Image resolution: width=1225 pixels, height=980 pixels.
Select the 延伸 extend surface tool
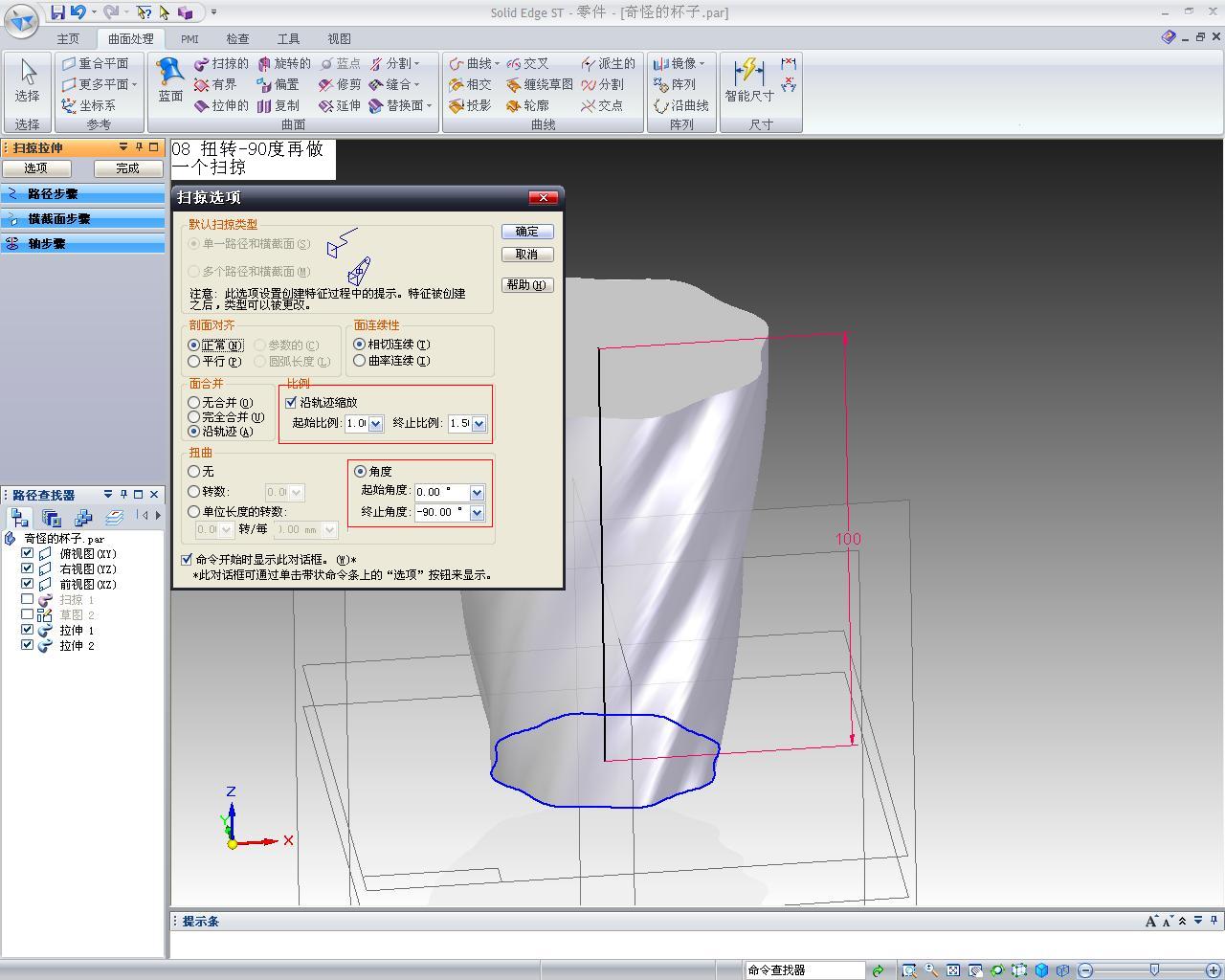click(x=340, y=105)
